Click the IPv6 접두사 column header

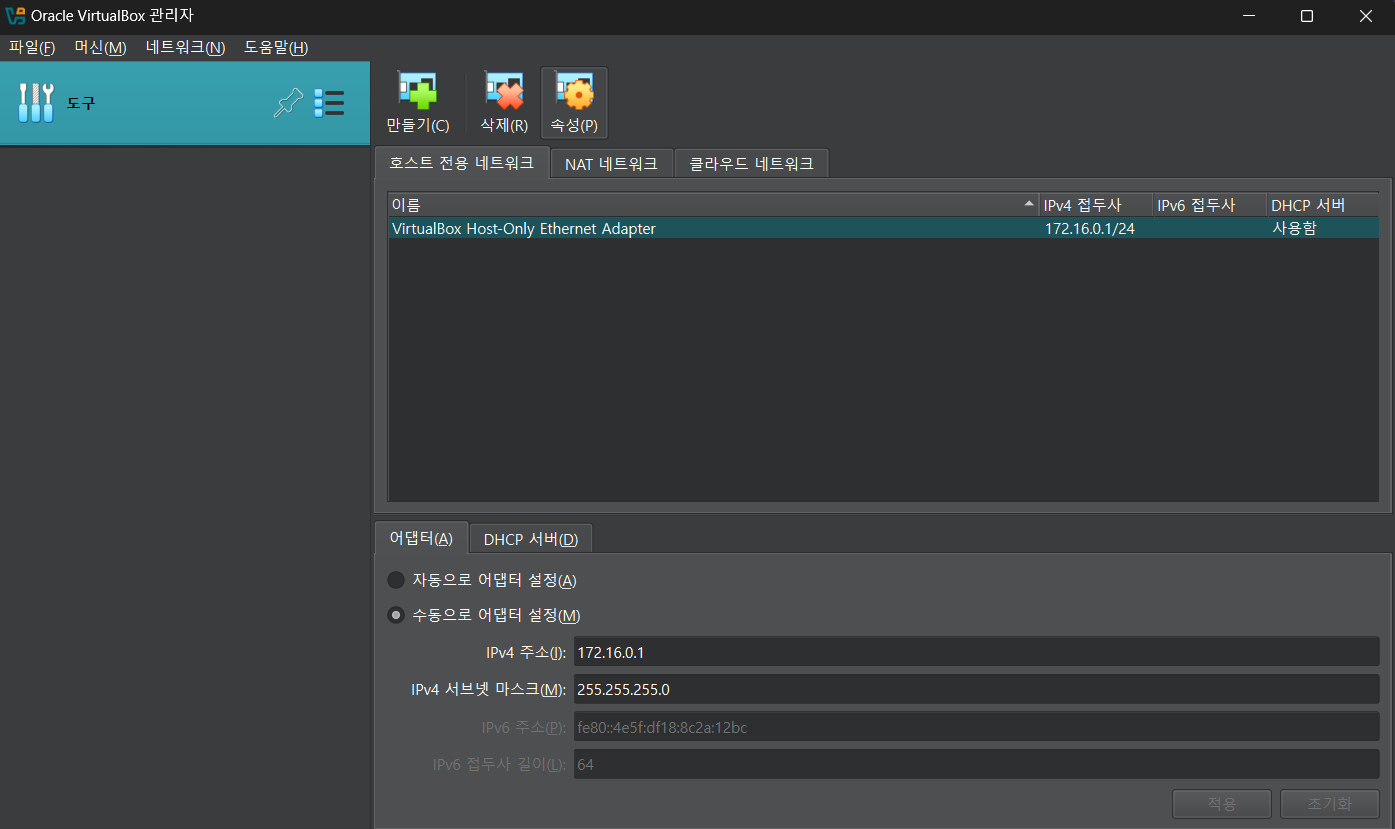point(1210,205)
